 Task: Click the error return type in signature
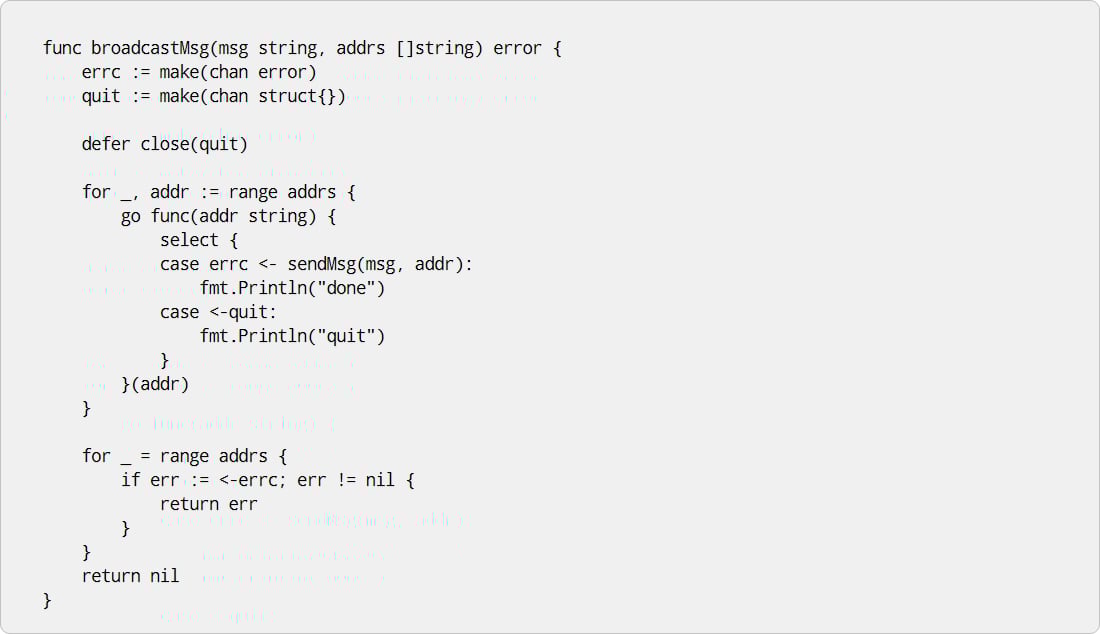518,48
